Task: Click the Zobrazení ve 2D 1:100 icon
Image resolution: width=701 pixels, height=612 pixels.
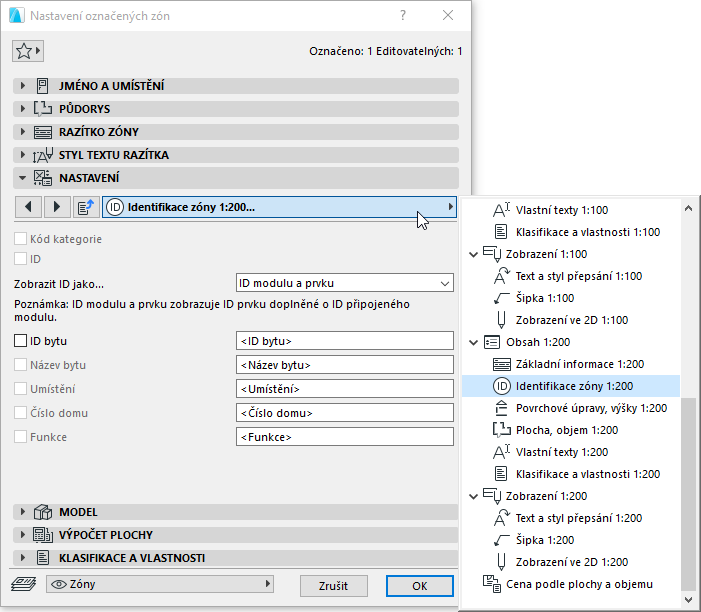Action: pyautogui.click(x=501, y=320)
